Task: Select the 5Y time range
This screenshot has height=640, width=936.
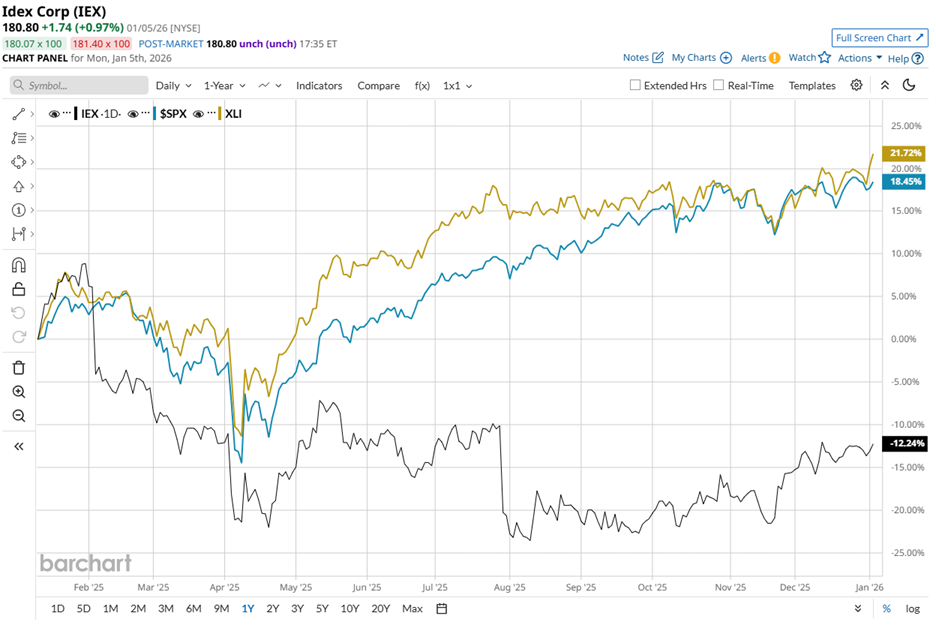Action: [322, 608]
